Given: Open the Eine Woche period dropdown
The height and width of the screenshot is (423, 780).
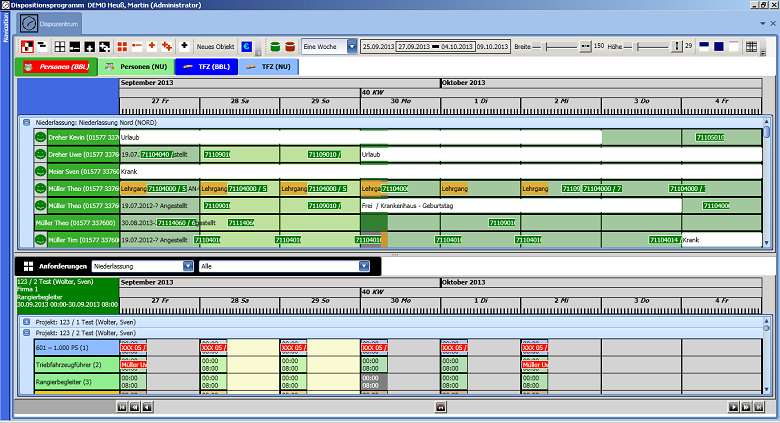Looking at the screenshot, I should point(352,47).
